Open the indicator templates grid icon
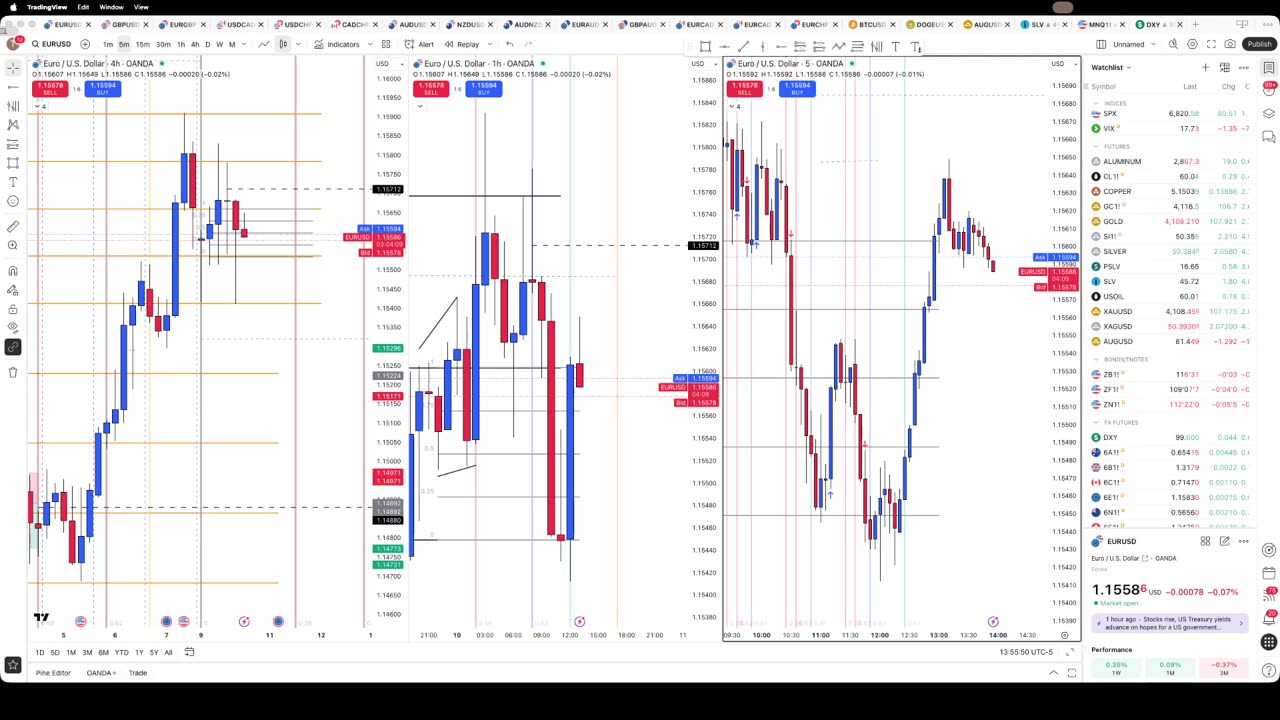This screenshot has height=720, width=1280. (386, 44)
